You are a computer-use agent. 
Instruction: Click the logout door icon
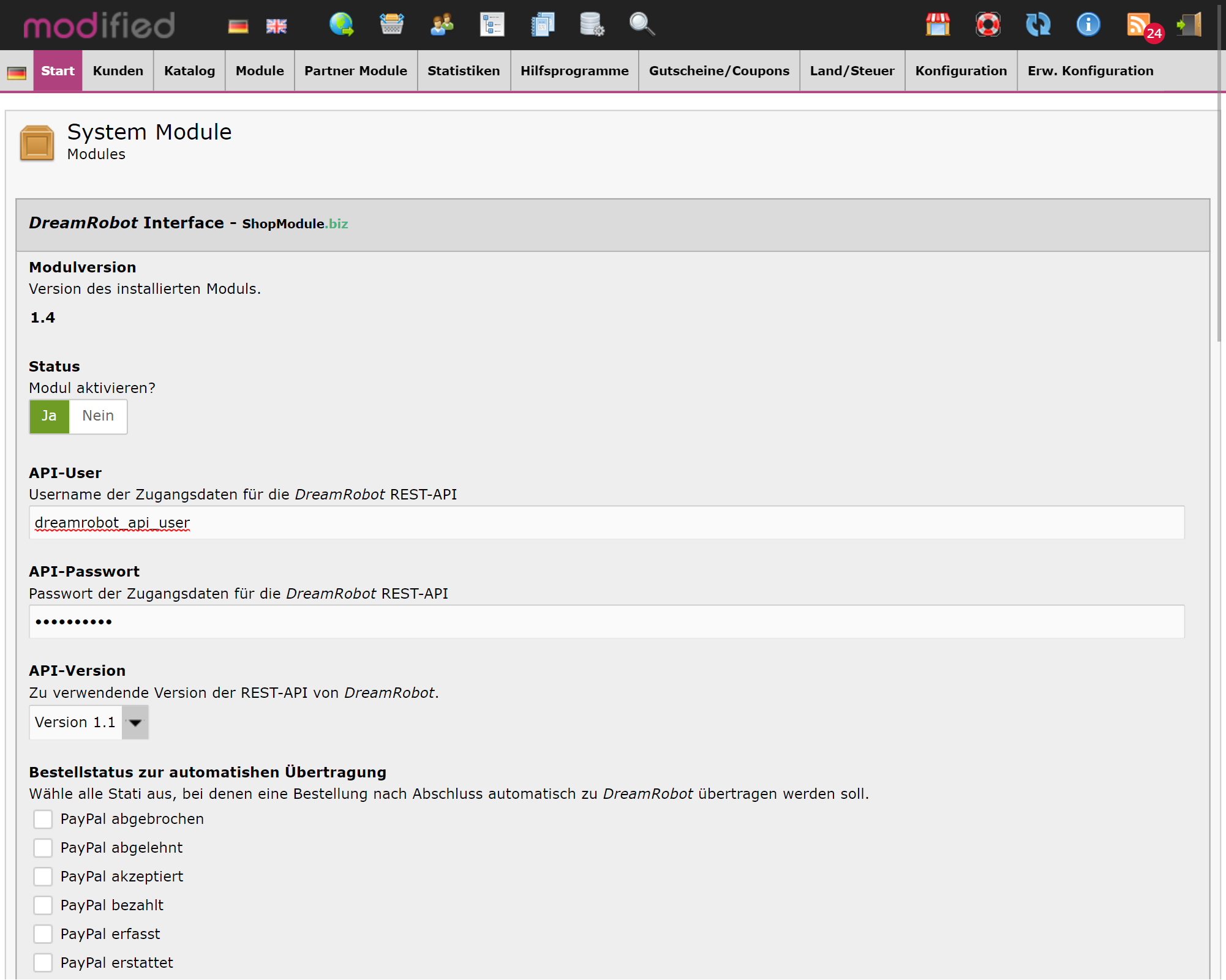coord(1189,24)
